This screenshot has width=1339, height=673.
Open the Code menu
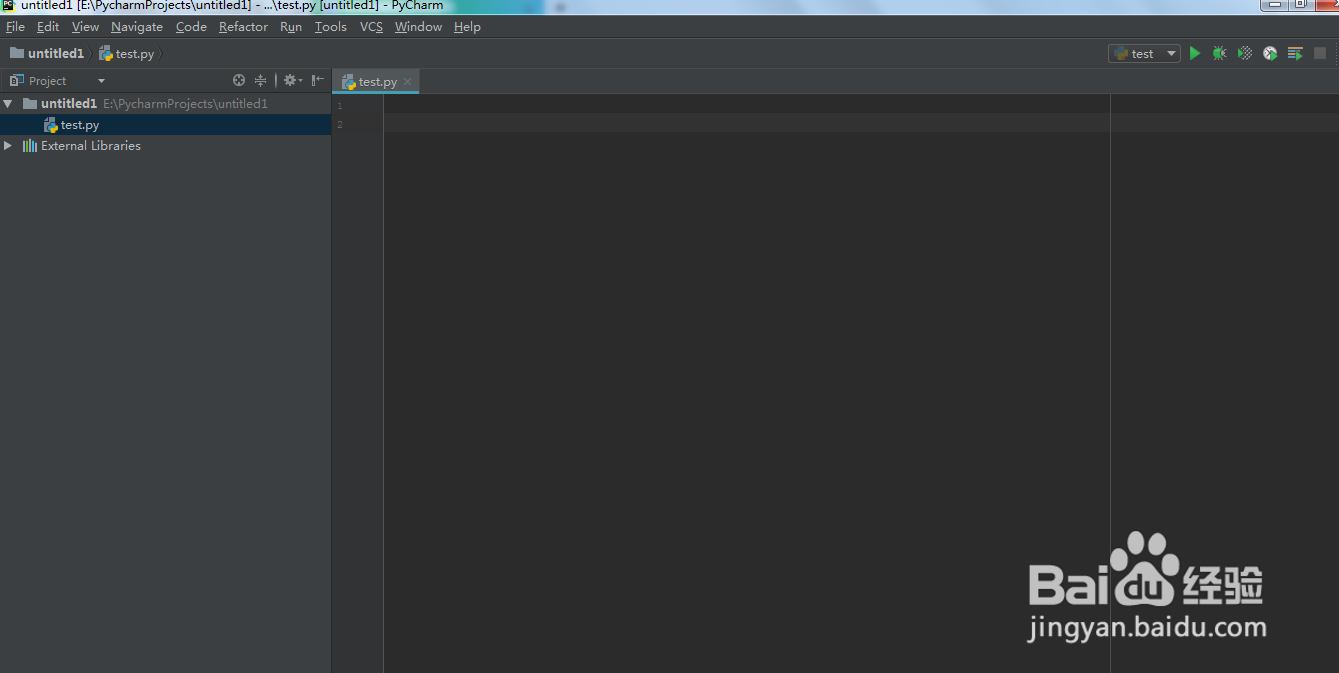[x=191, y=27]
